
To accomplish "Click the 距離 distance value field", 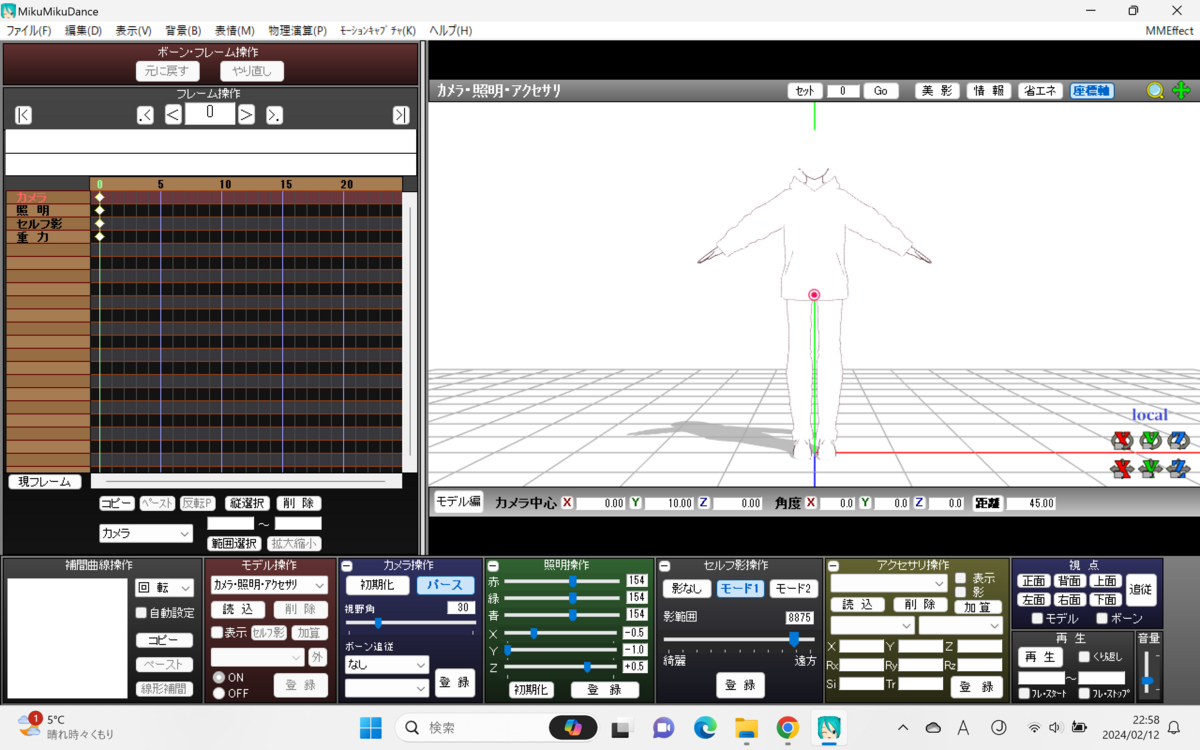I will point(1031,503).
